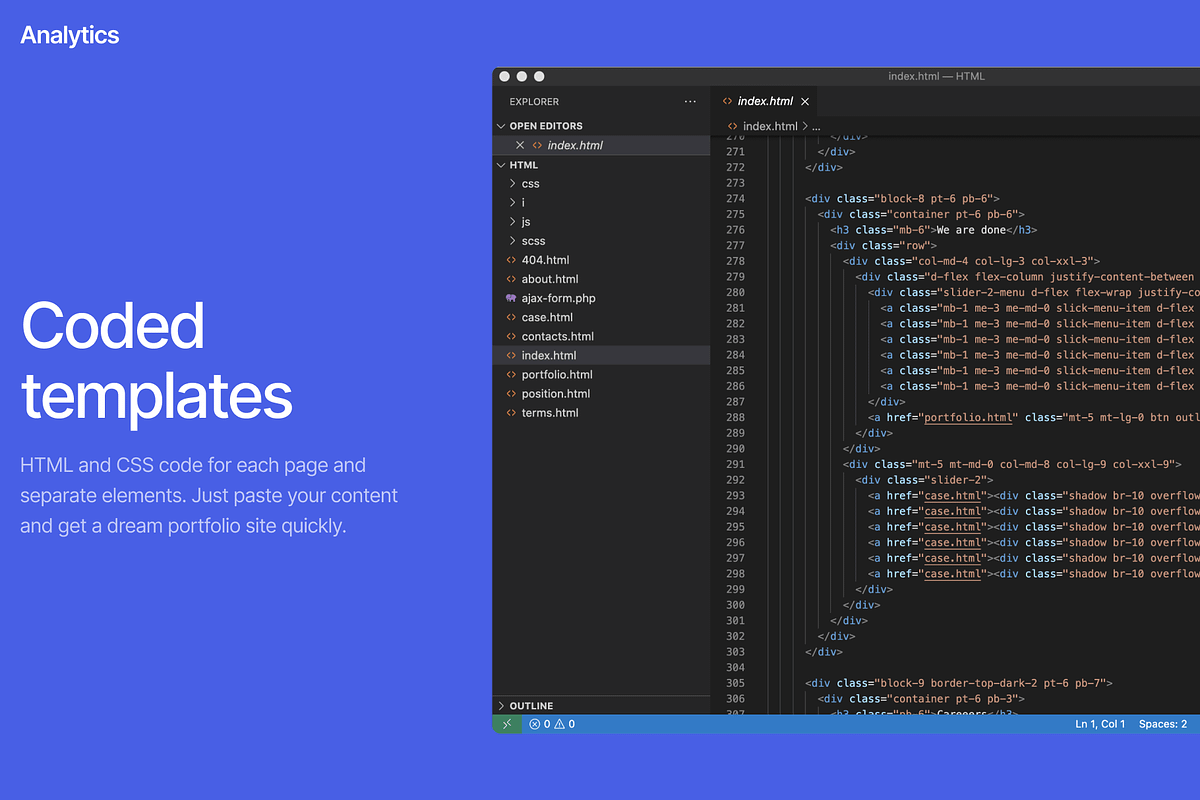Open the Ln 1, Col 1 cursor indicator
Viewport: 1200px width, 800px height.
point(1098,723)
